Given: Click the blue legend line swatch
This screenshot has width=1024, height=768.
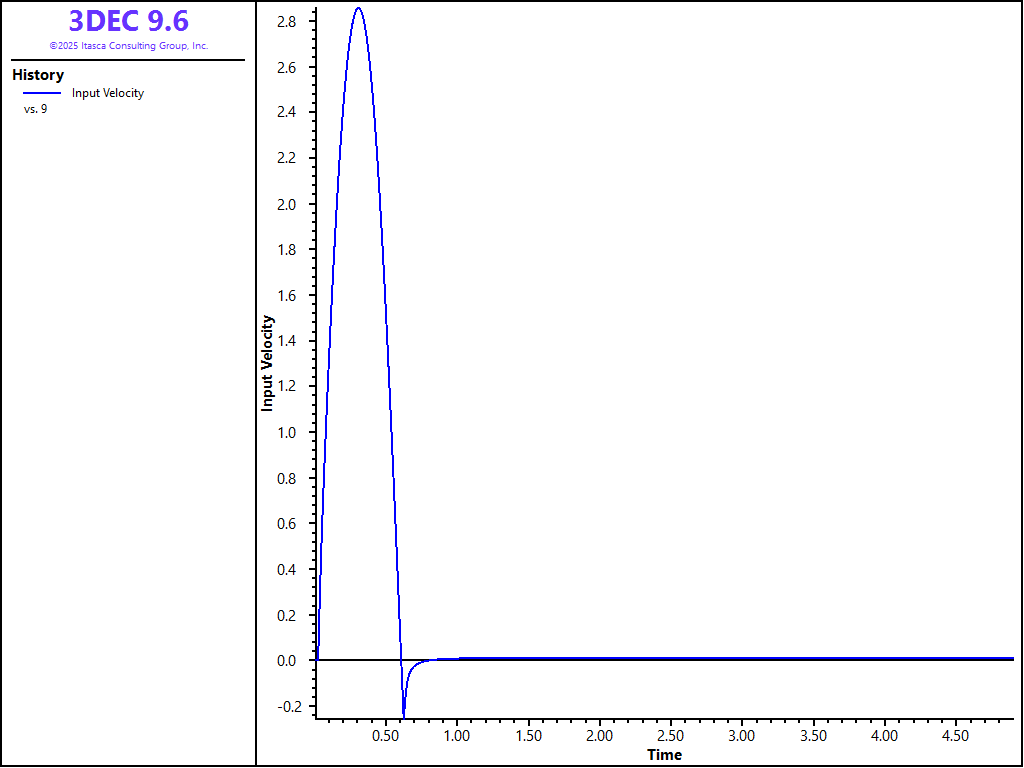Looking at the screenshot, I should coord(42,93).
